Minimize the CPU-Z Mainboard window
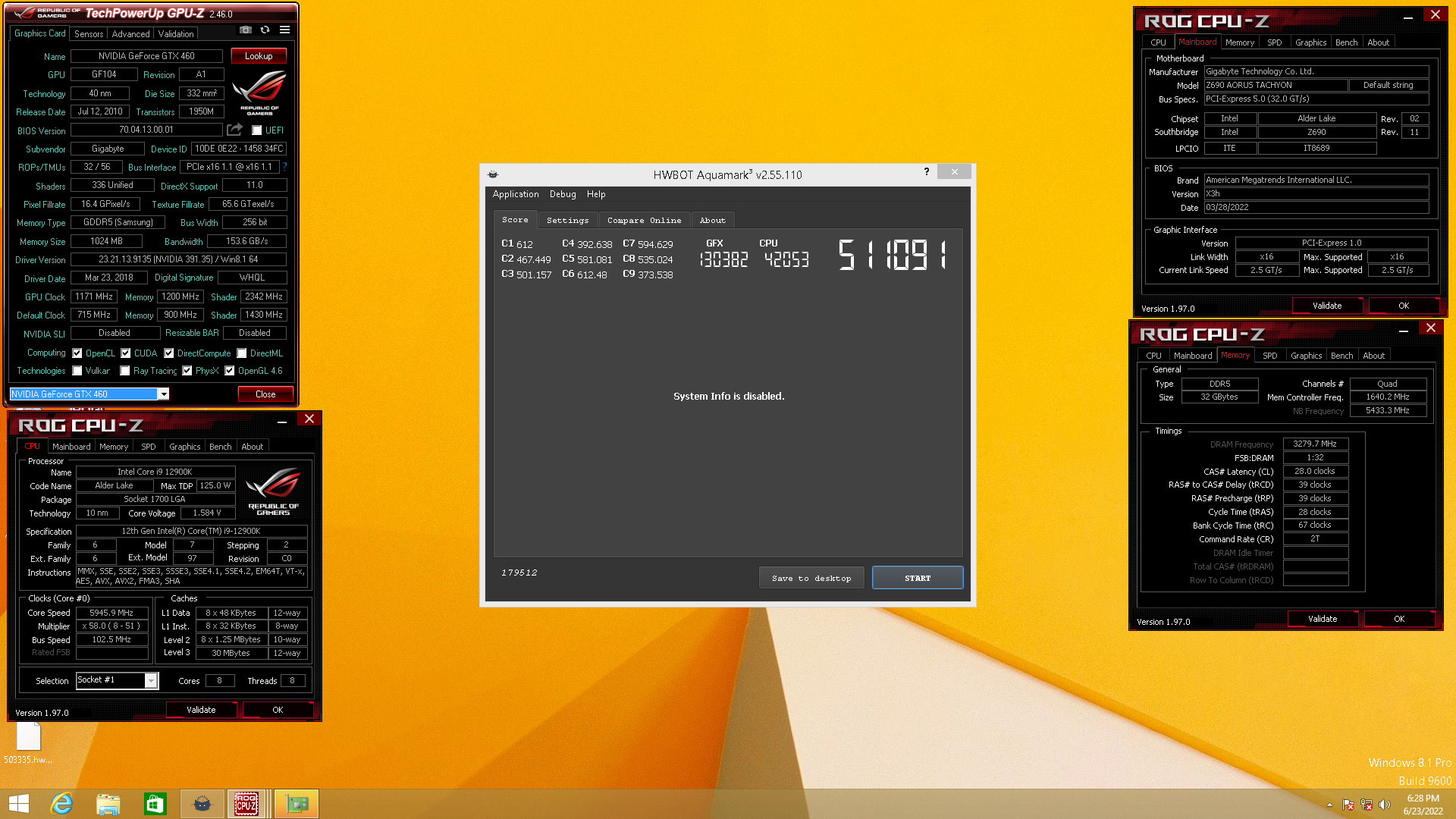Screen dimensions: 1456x819 1408,16
